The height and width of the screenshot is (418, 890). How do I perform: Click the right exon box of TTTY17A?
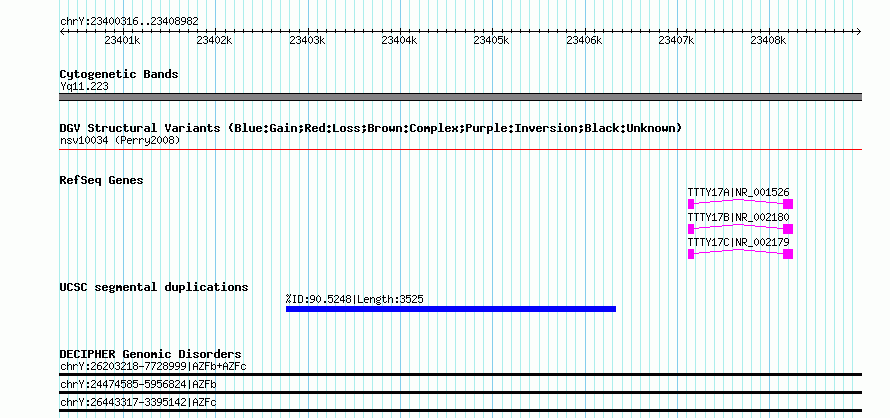click(788, 204)
